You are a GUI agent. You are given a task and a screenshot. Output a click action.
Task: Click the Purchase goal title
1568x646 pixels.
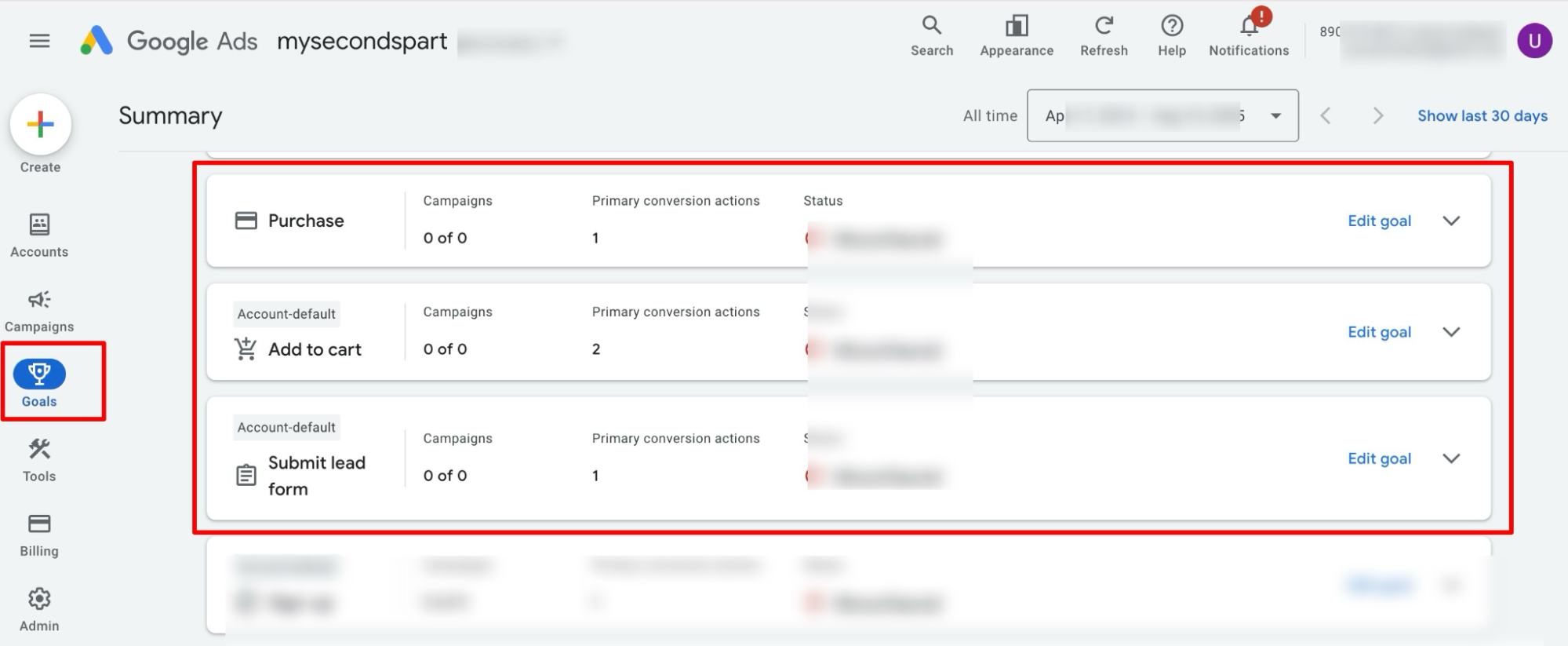coord(306,221)
